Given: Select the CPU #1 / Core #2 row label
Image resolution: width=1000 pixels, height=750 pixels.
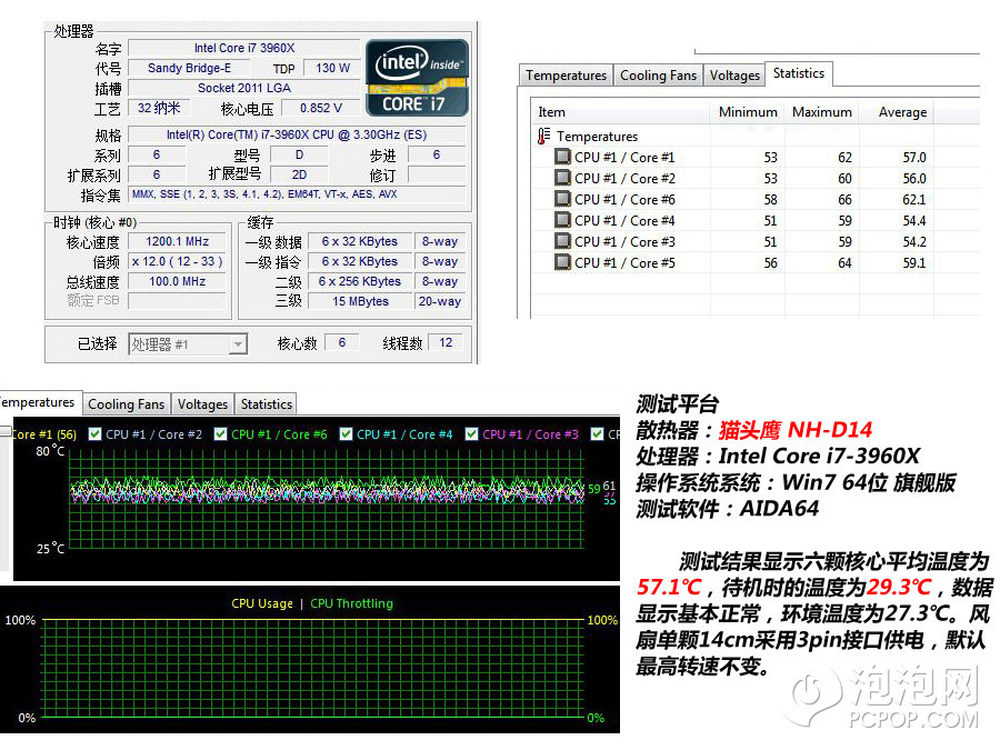Looking at the screenshot, I should point(624,178).
